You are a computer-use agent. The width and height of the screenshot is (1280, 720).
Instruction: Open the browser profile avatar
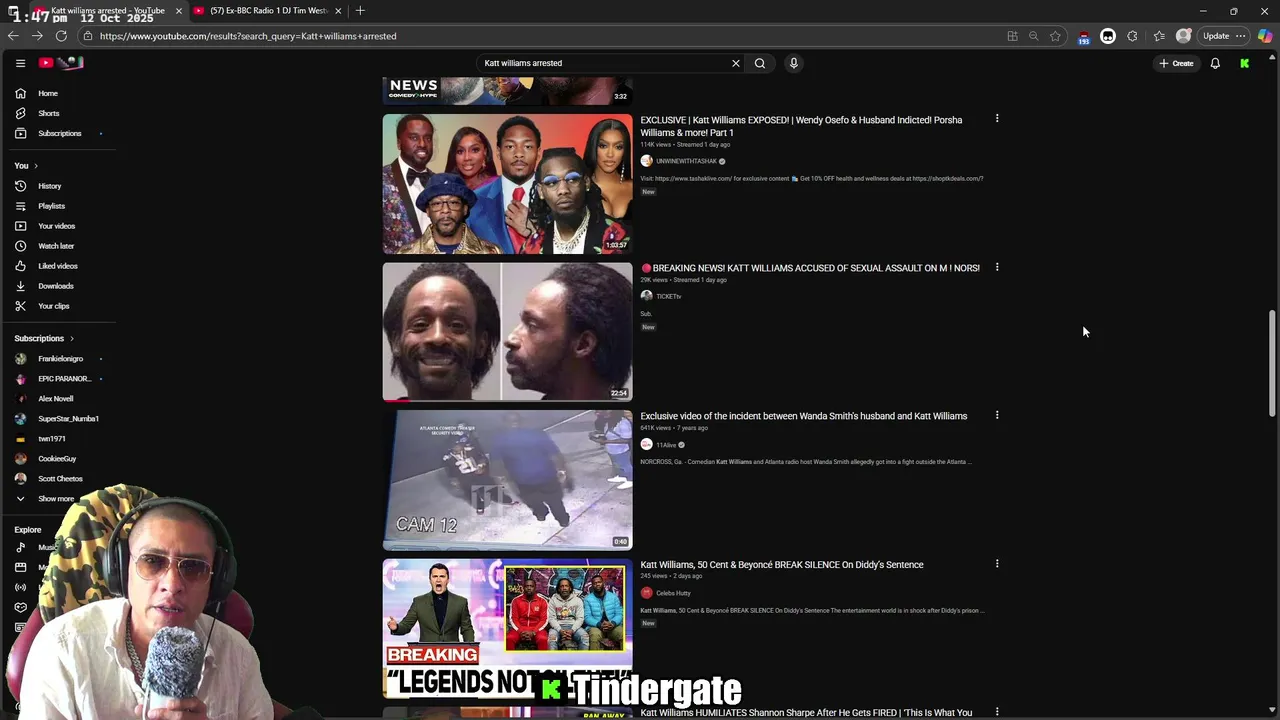pyautogui.click(x=1184, y=36)
